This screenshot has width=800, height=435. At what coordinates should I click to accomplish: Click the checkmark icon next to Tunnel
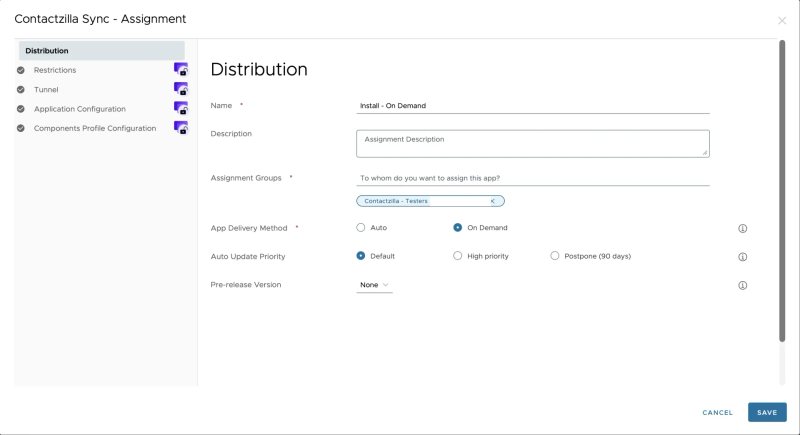click(x=20, y=89)
